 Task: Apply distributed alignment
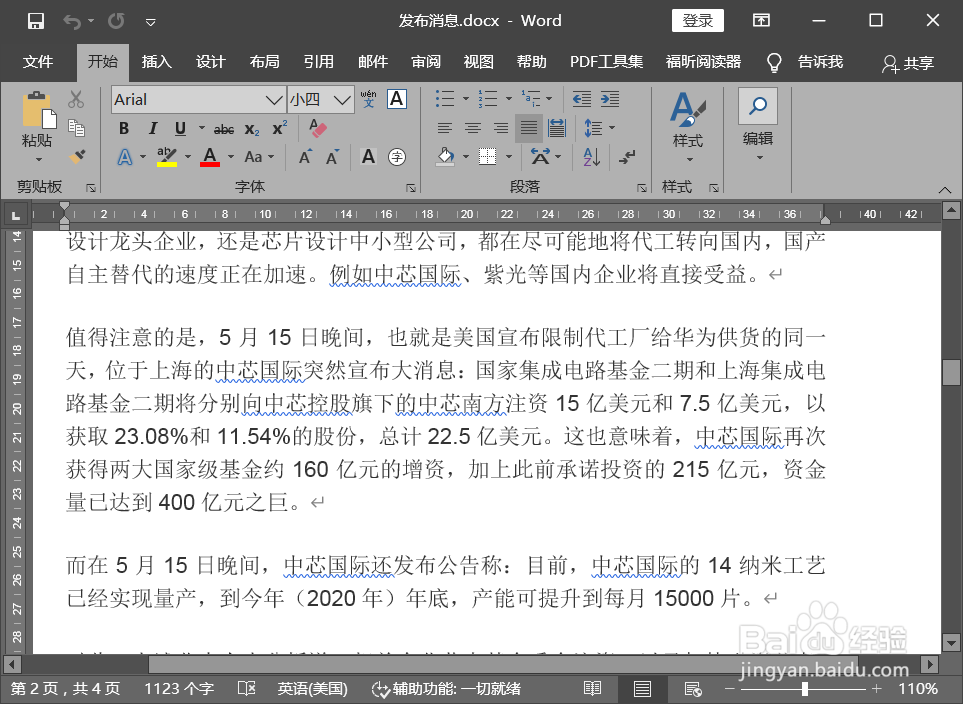[557, 128]
